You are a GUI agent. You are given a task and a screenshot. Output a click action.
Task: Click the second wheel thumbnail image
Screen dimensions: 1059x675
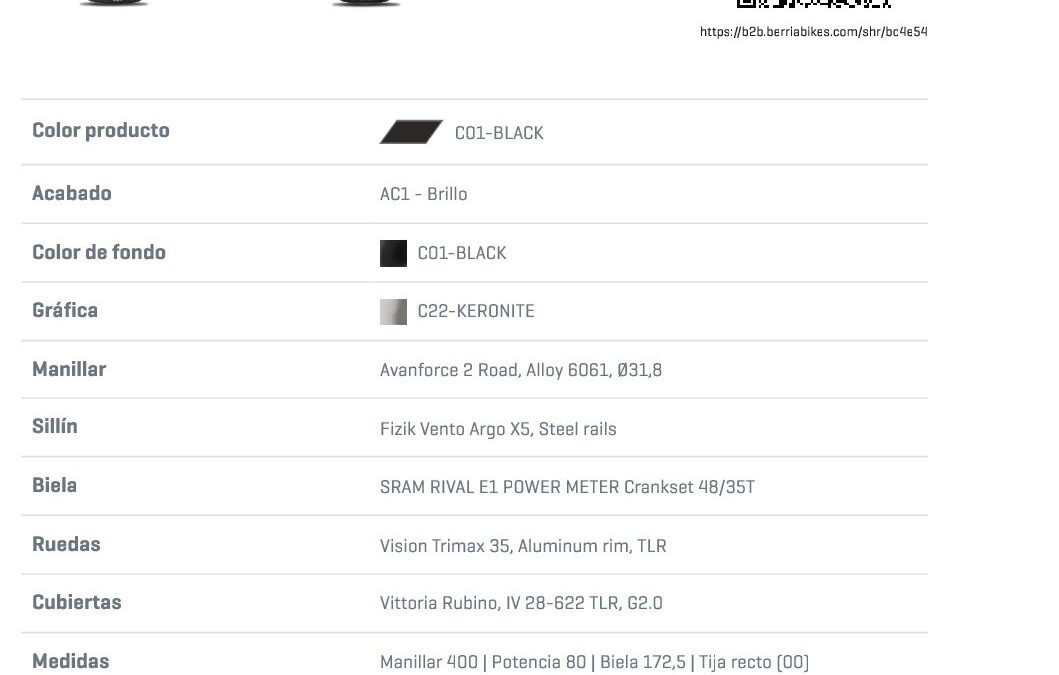(365, 3)
